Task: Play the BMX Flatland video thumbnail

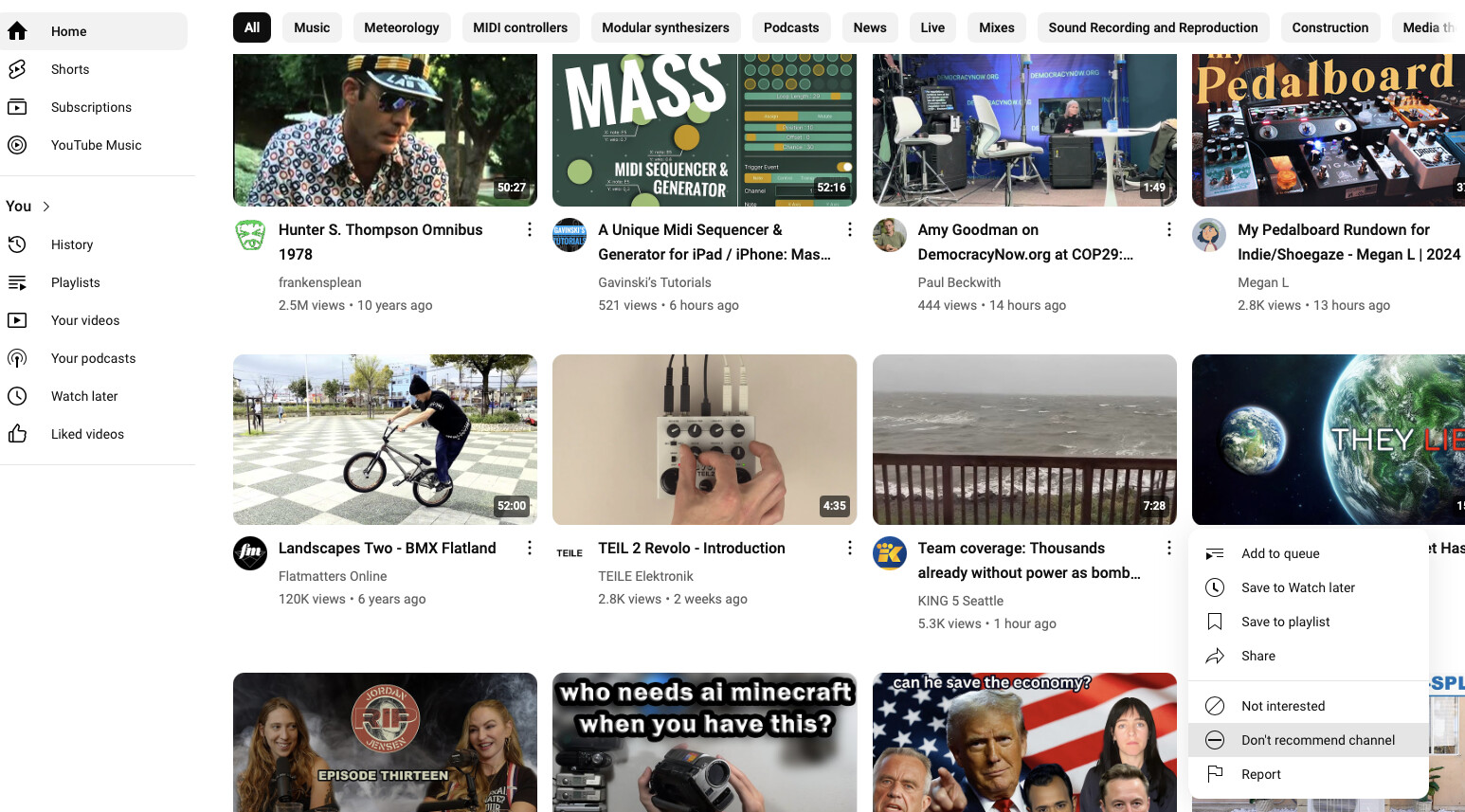Action: [385, 440]
